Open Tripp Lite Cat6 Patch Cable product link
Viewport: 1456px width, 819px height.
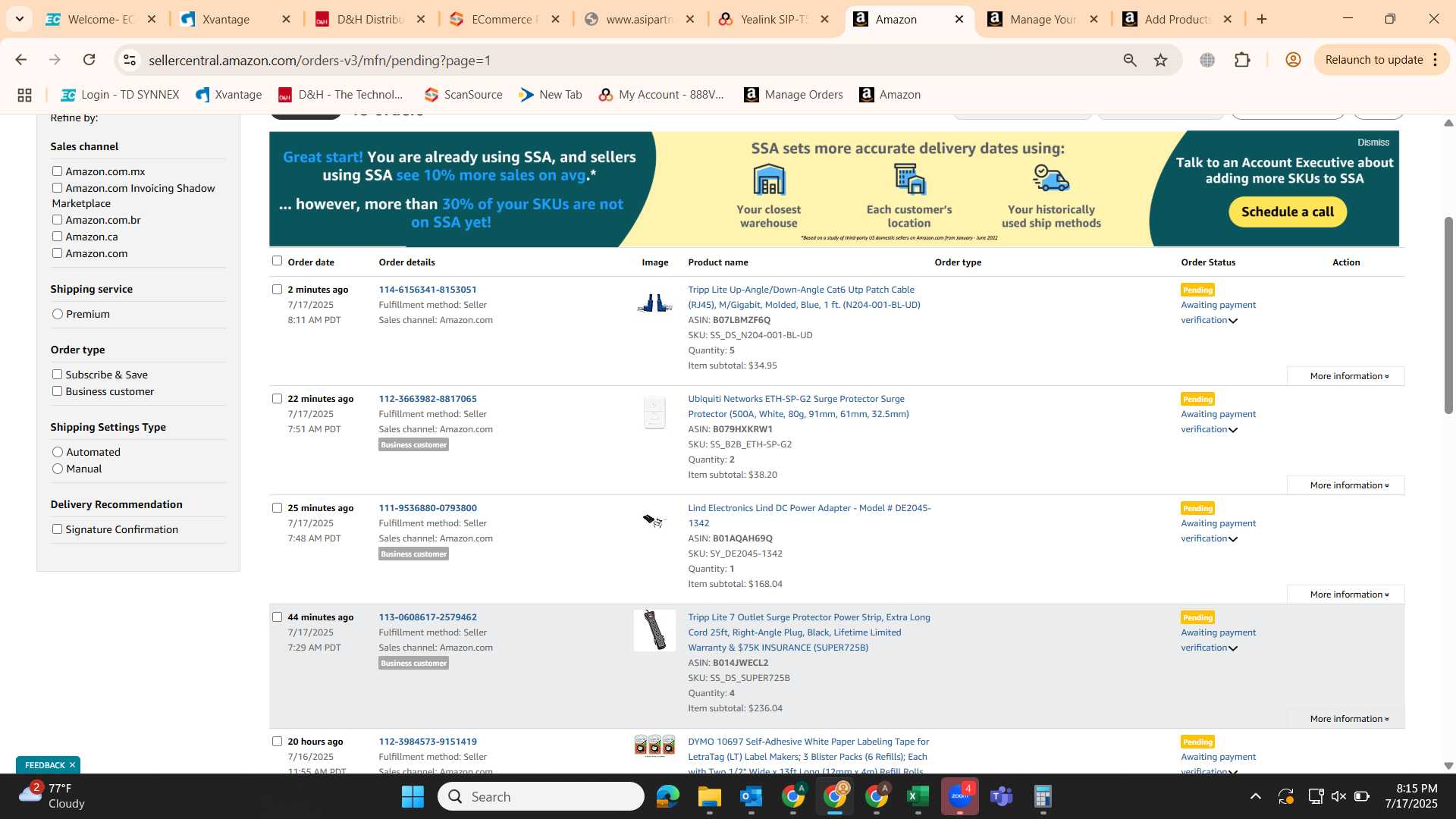(x=804, y=297)
